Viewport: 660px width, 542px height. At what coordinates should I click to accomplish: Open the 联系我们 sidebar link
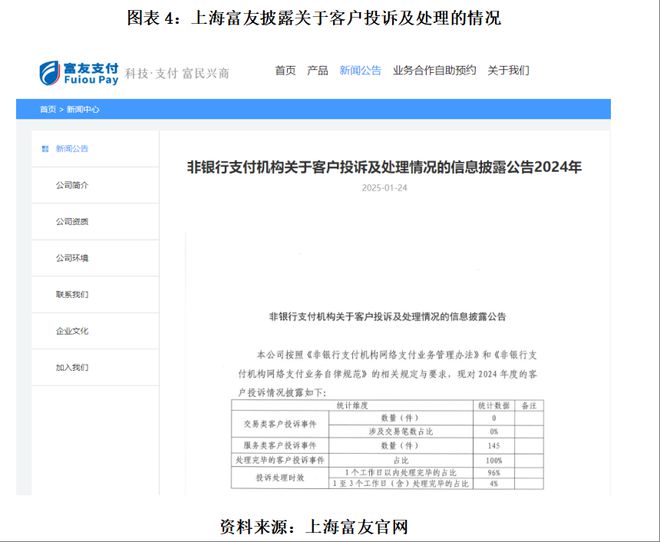pyautogui.click(x=72, y=295)
